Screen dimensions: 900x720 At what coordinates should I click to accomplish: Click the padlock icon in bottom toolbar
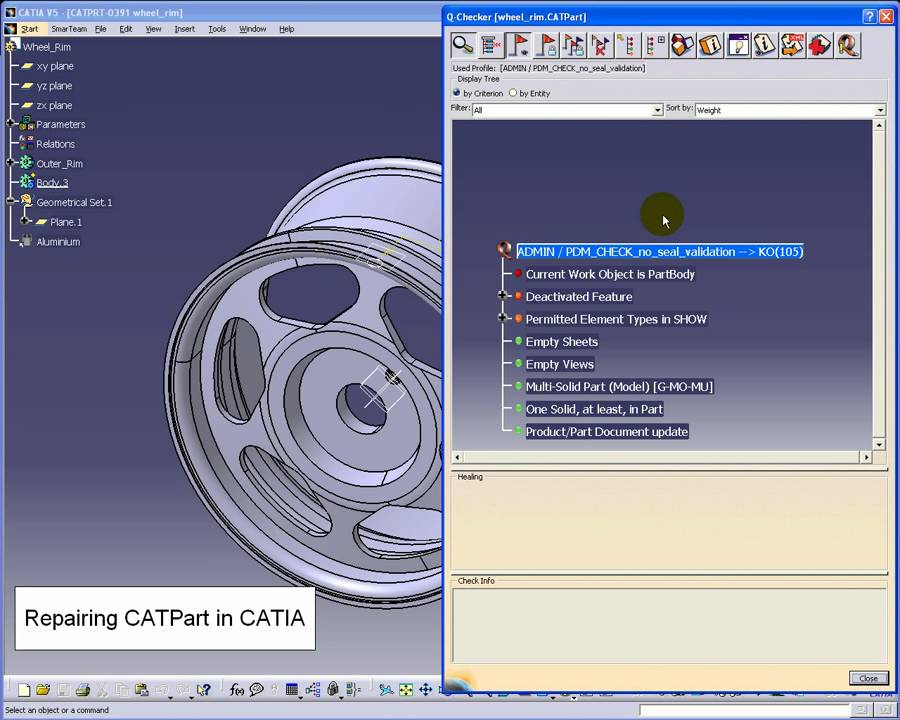pyautogui.click(x=333, y=689)
